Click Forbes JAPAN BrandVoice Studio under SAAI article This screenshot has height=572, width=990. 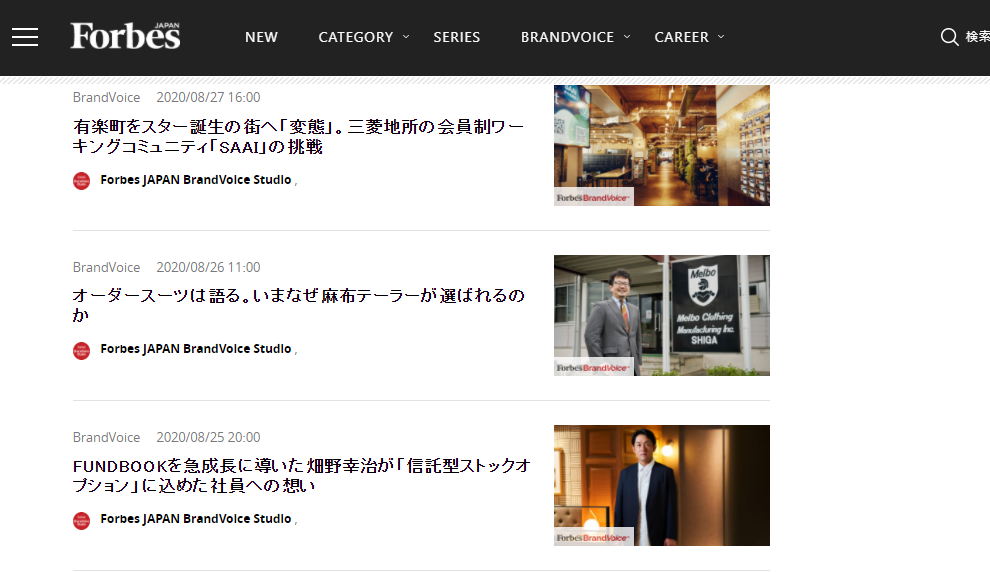click(x=196, y=180)
